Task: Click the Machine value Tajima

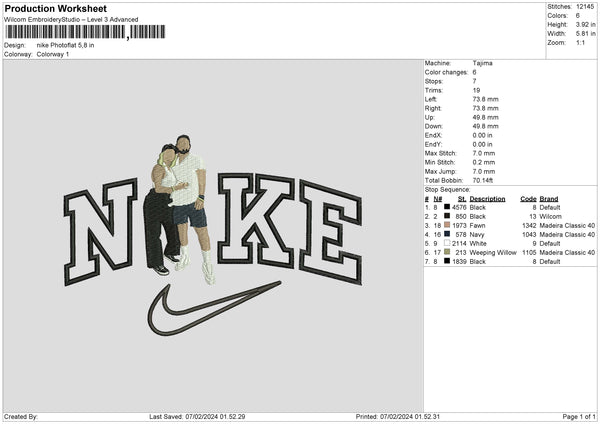Action: point(483,63)
